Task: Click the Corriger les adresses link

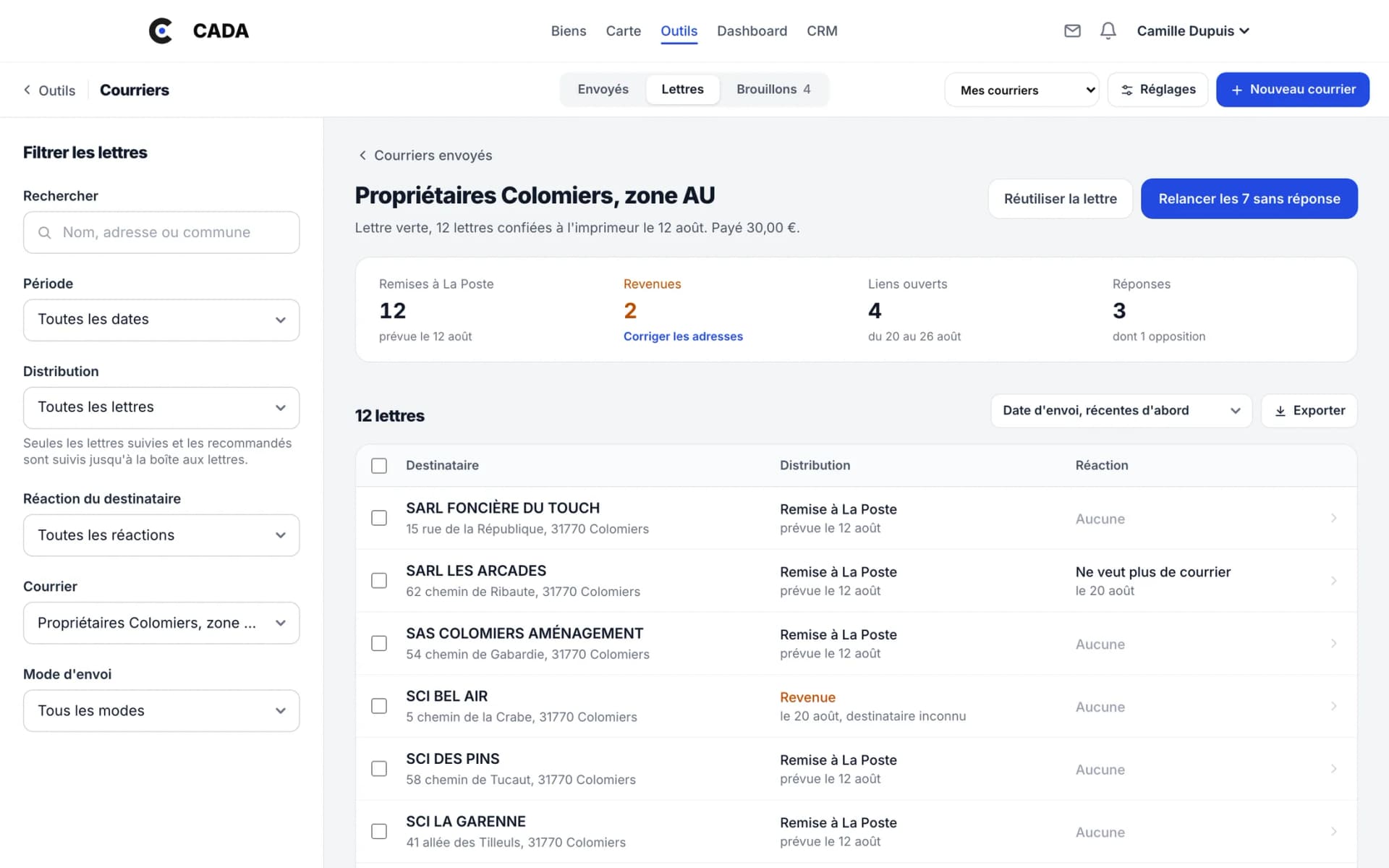Action: pyautogui.click(x=683, y=336)
